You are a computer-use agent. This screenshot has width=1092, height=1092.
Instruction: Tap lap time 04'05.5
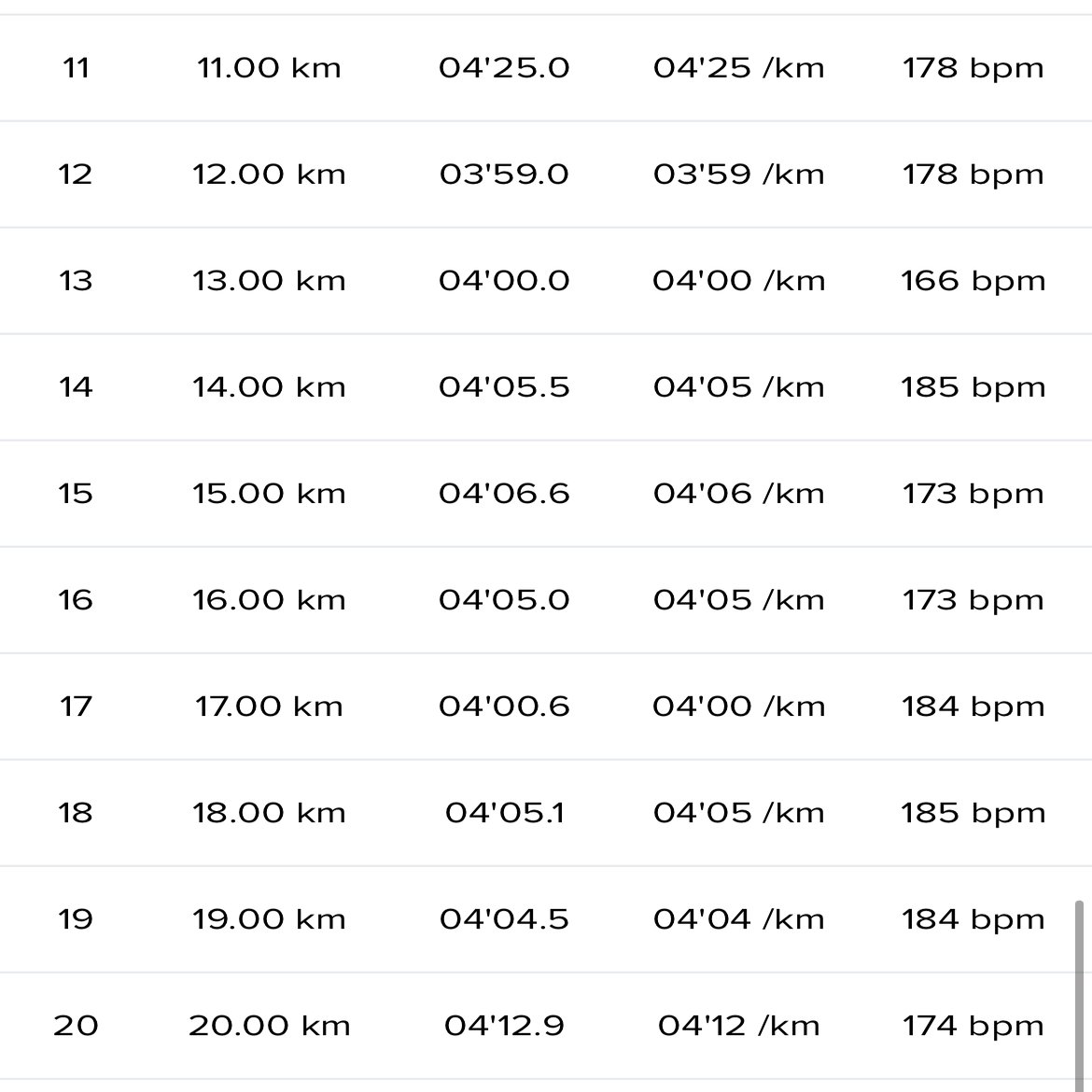[504, 387]
